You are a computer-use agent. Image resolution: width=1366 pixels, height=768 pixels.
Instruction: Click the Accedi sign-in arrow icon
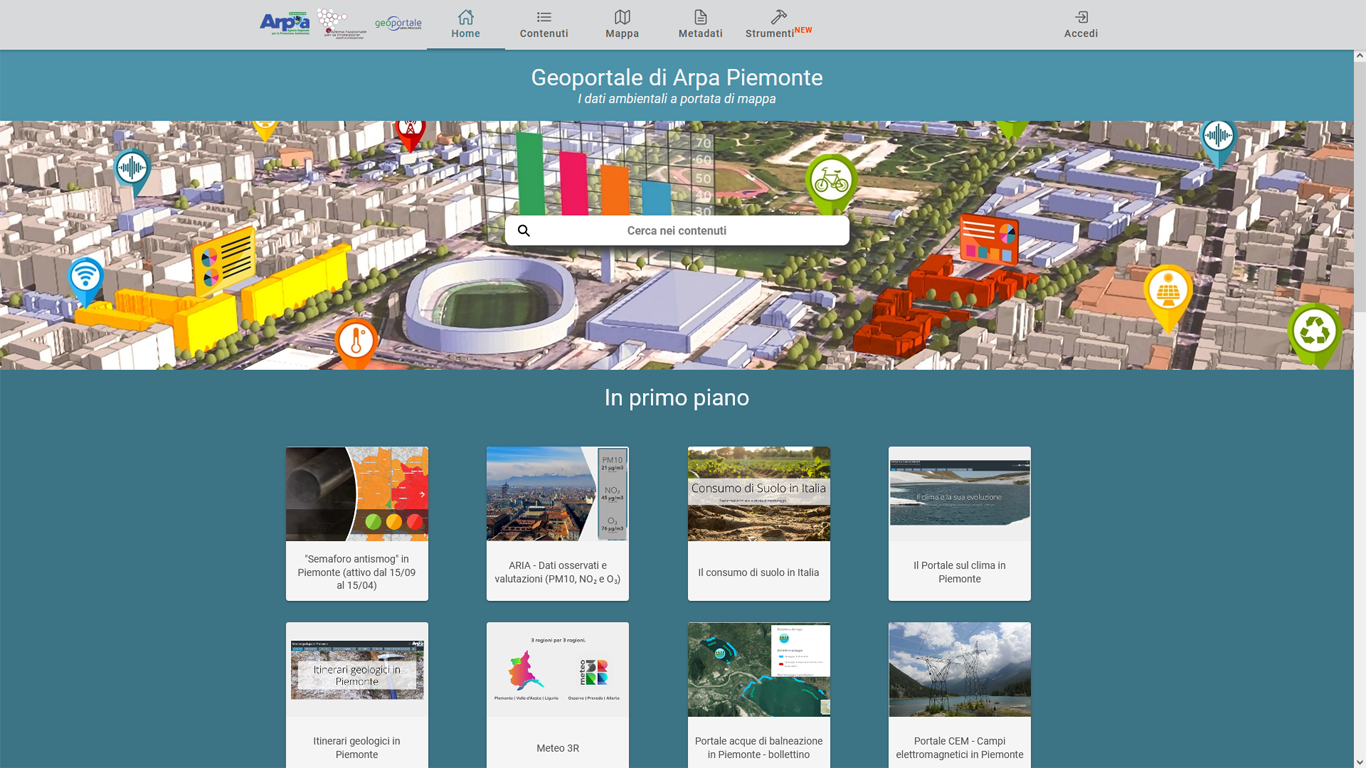point(1081,17)
